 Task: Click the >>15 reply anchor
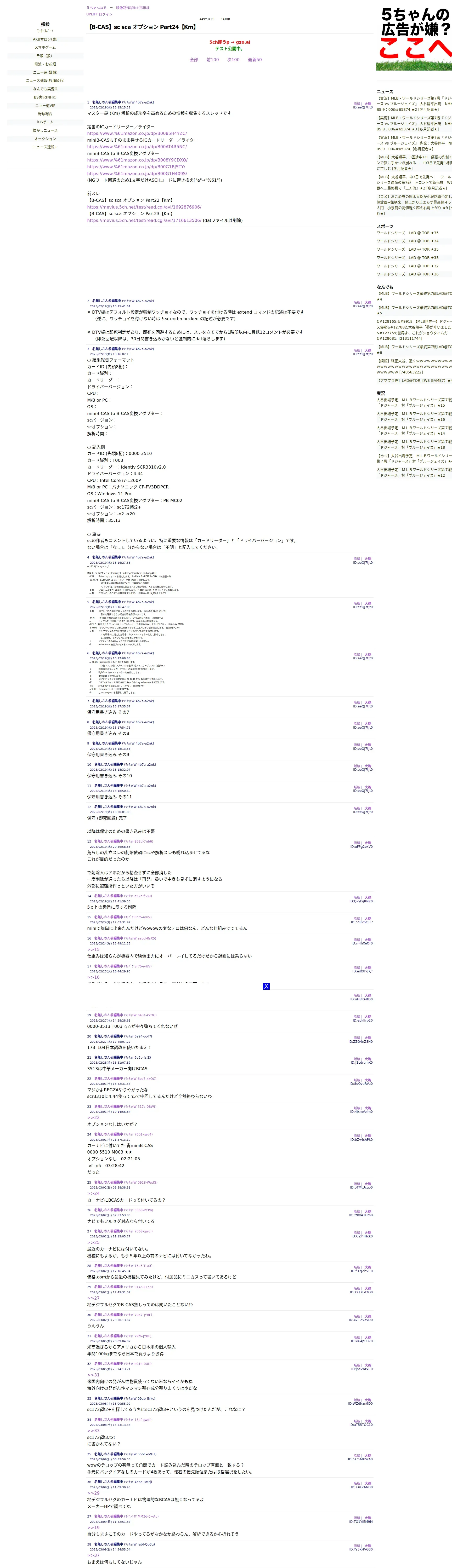tap(93, 950)
